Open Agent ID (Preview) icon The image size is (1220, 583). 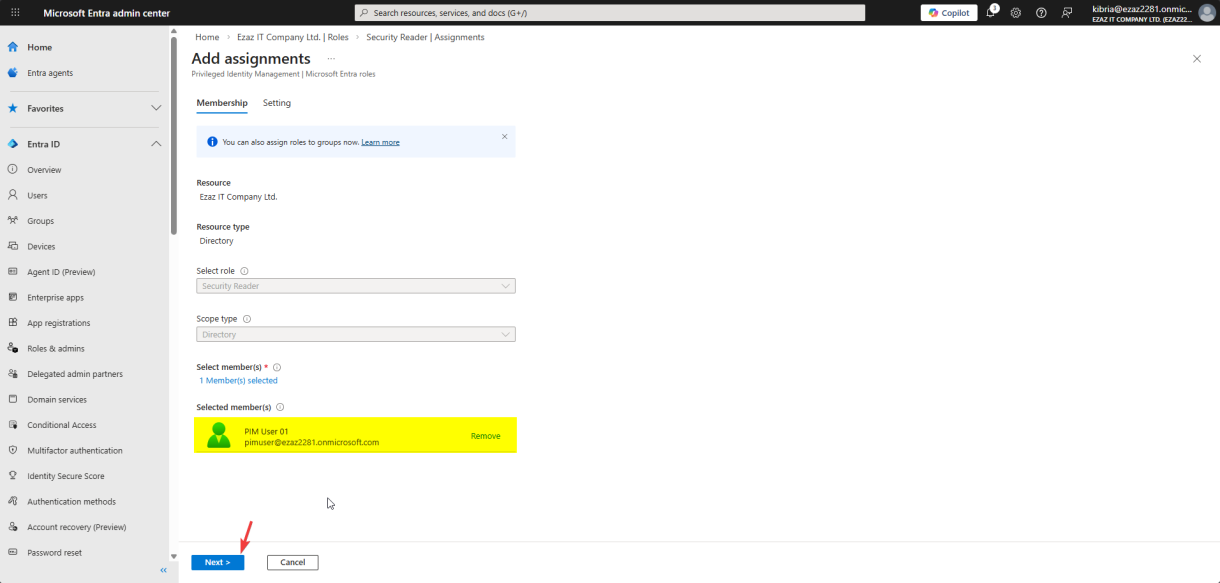(x=13, y=272)
